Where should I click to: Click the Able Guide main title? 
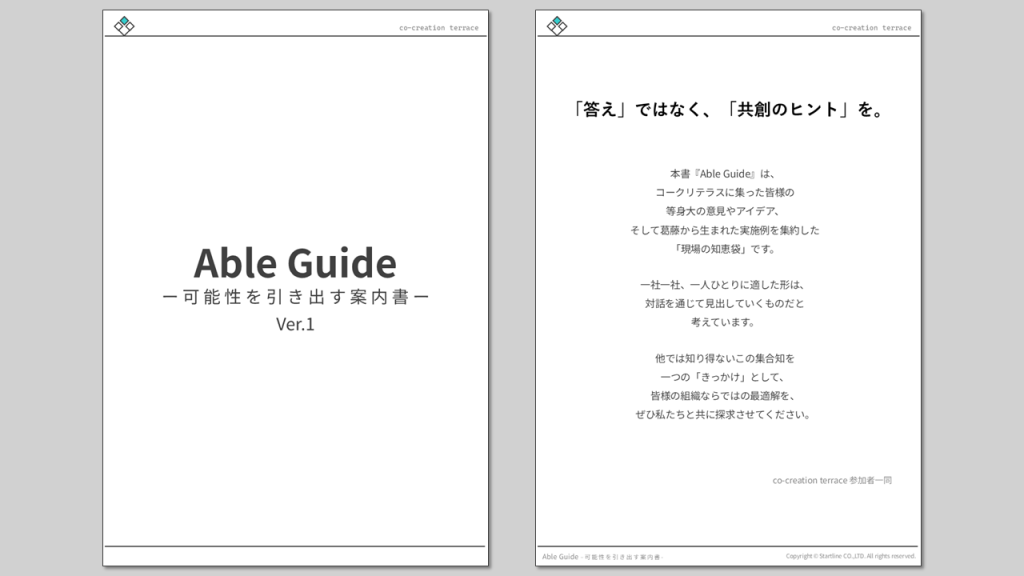coord(294,263)
